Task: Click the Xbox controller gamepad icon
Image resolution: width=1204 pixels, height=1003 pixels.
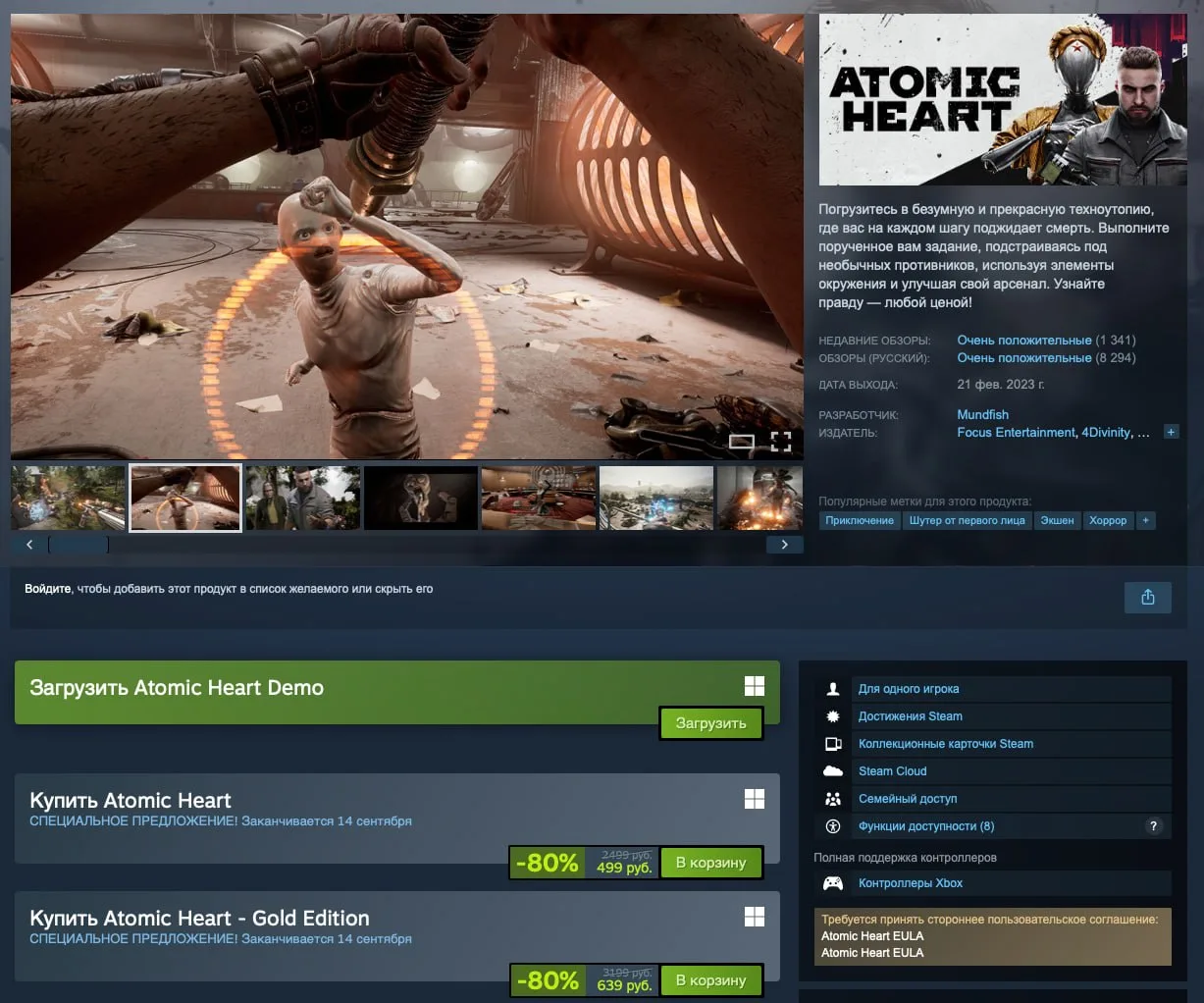Action: tap(833, 883)
